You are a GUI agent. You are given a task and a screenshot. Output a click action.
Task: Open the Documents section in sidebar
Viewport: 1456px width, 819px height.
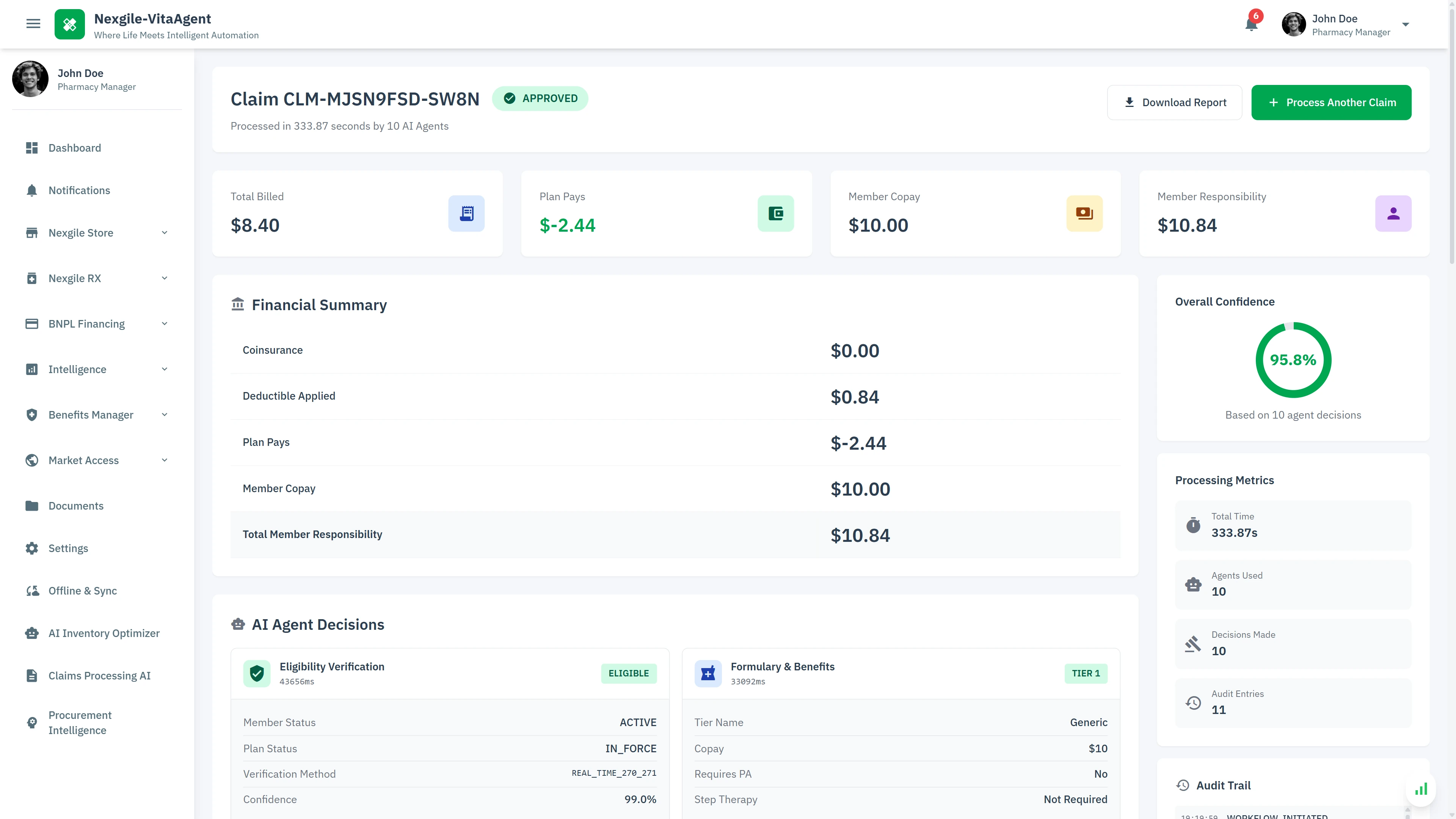pos(76,505)
